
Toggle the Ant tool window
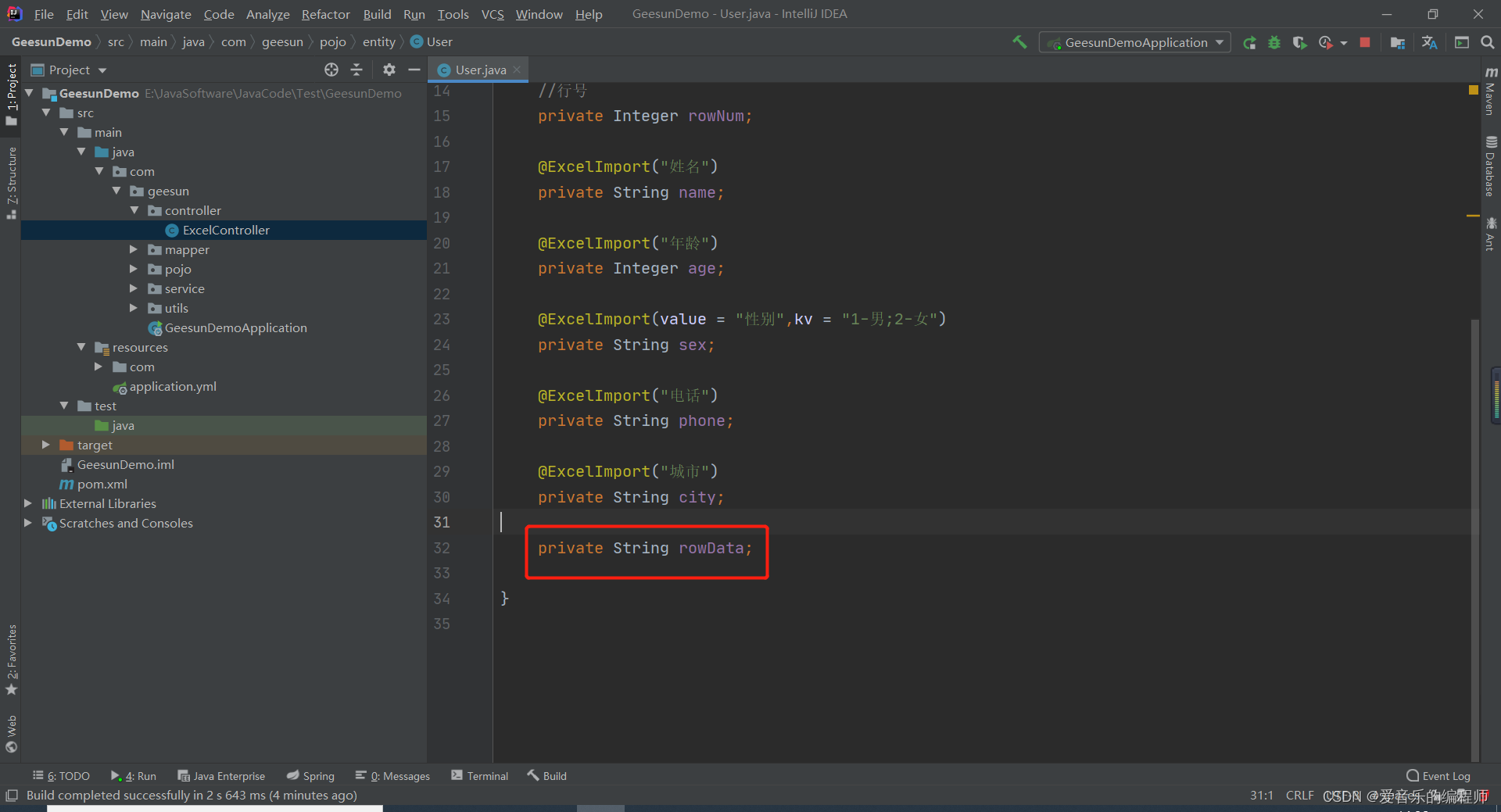1491,234
